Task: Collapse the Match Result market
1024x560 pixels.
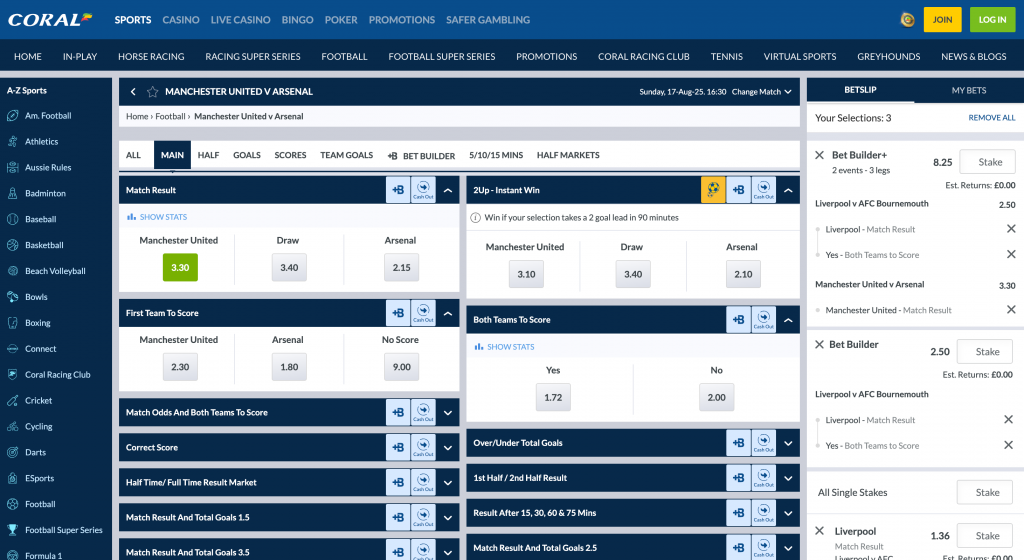Action: [x=448, y=191]
